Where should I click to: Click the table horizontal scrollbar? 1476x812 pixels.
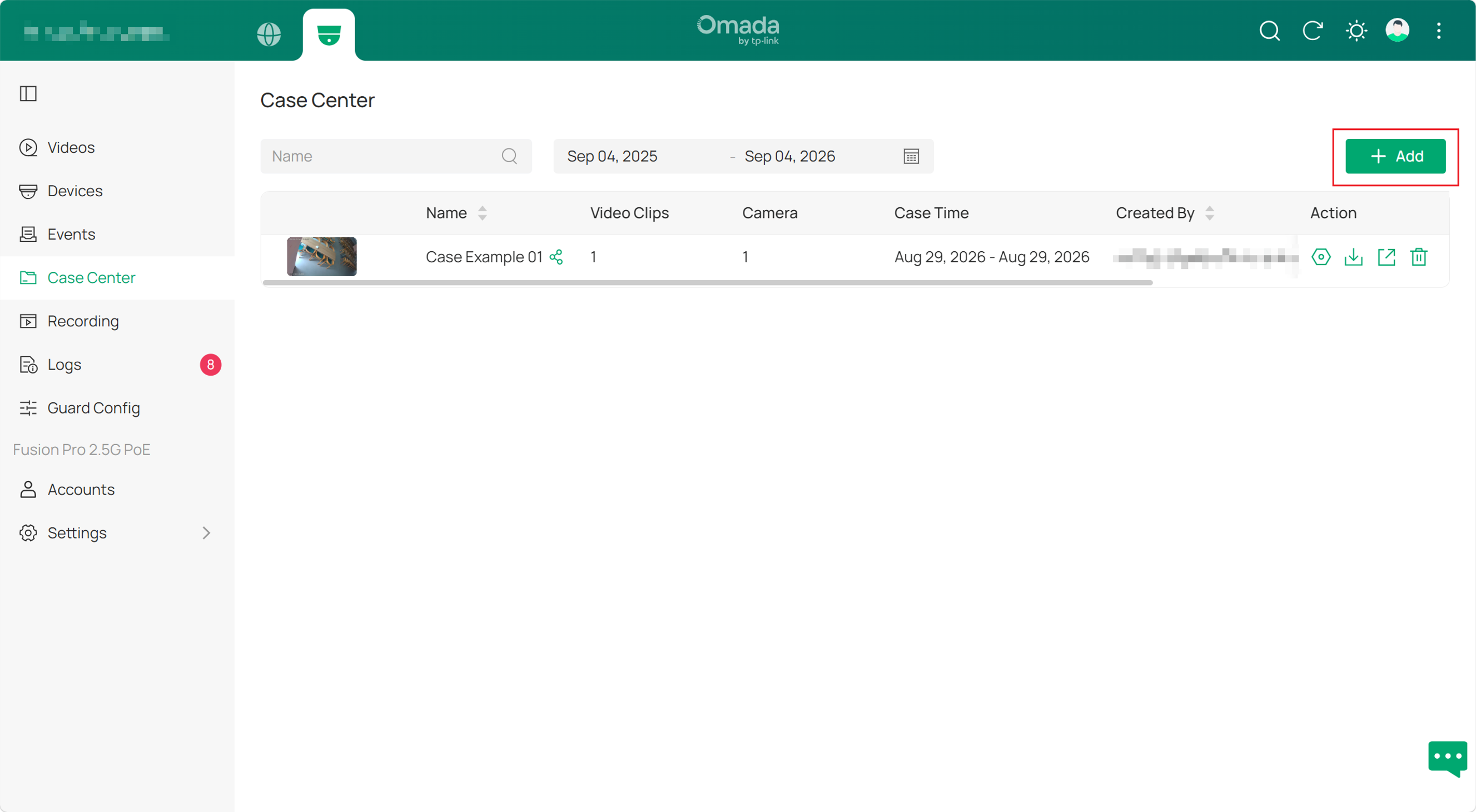707,283
